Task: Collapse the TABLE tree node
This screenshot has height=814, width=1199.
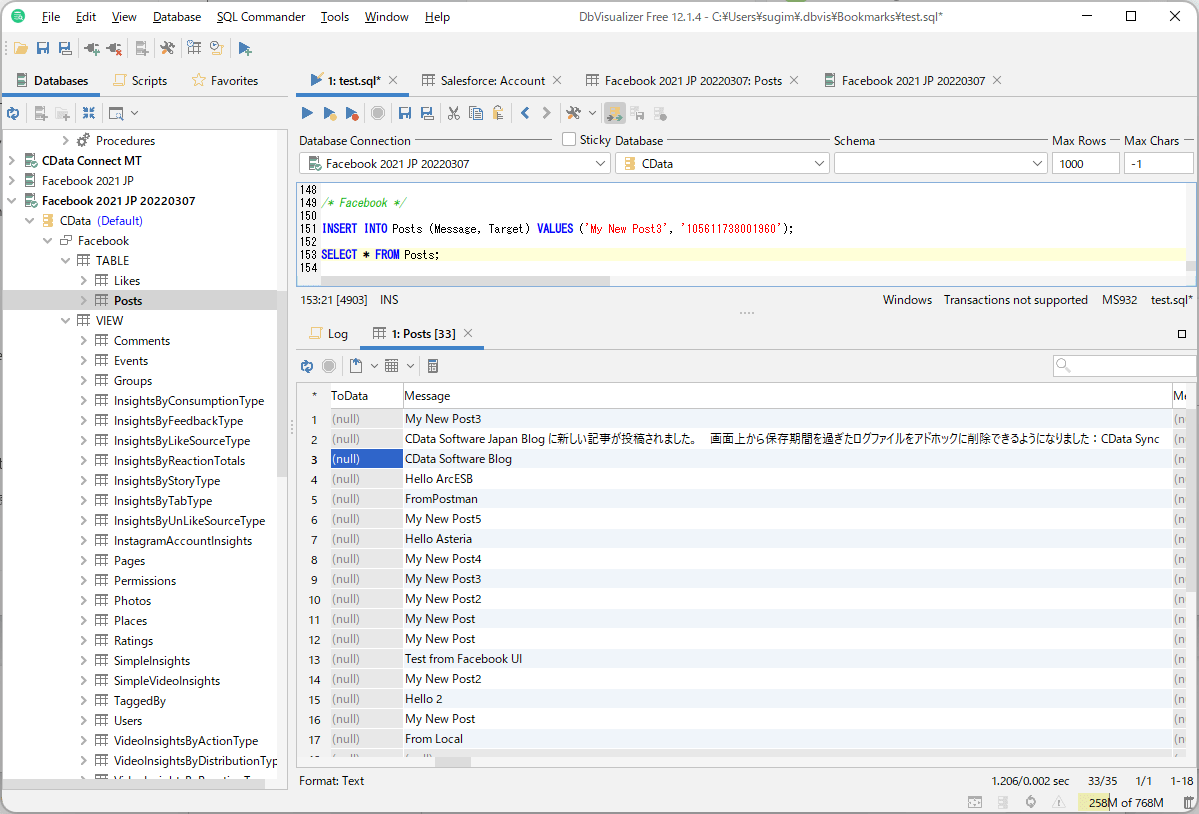Action: coord(66,261)
